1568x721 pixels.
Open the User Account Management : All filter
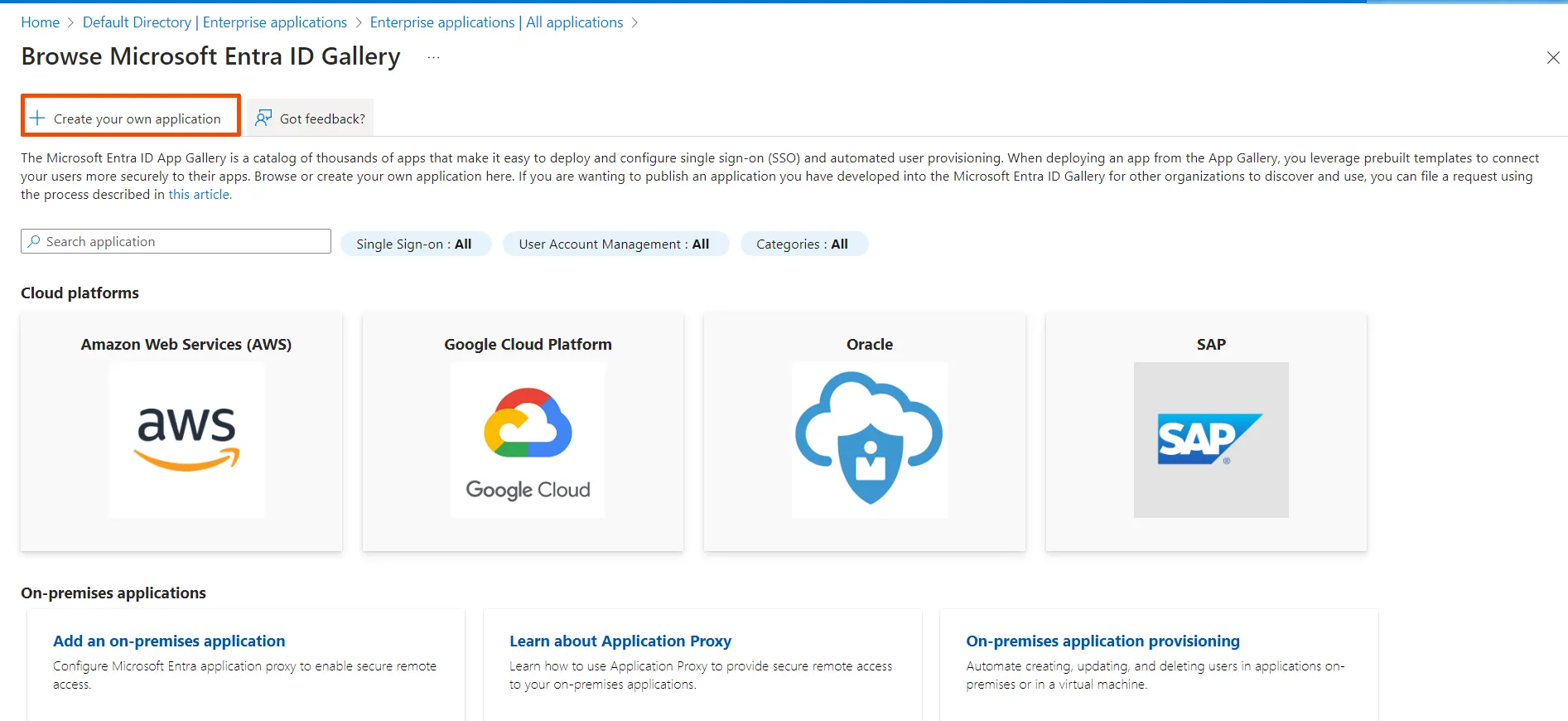tap(615, 244)
